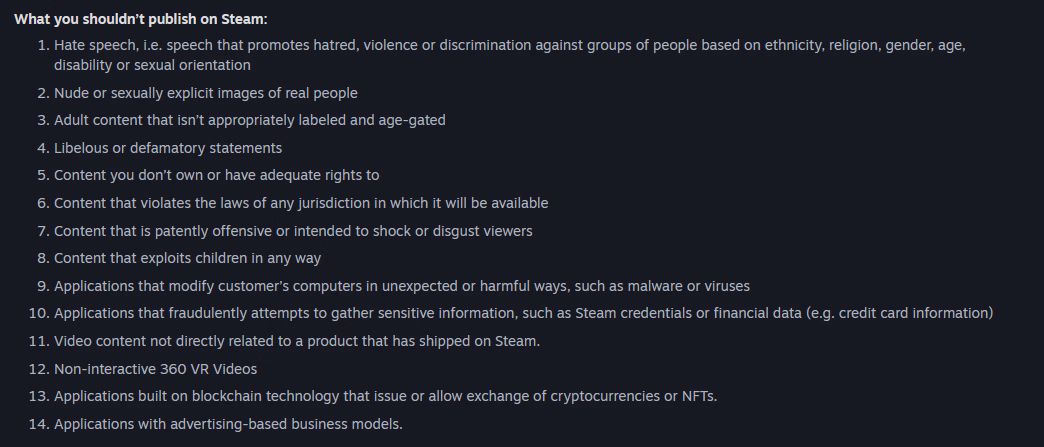Screen dimensions: 1044x447
Task: Click the nude or sexually explicit images rule
Action: [205, 93]
